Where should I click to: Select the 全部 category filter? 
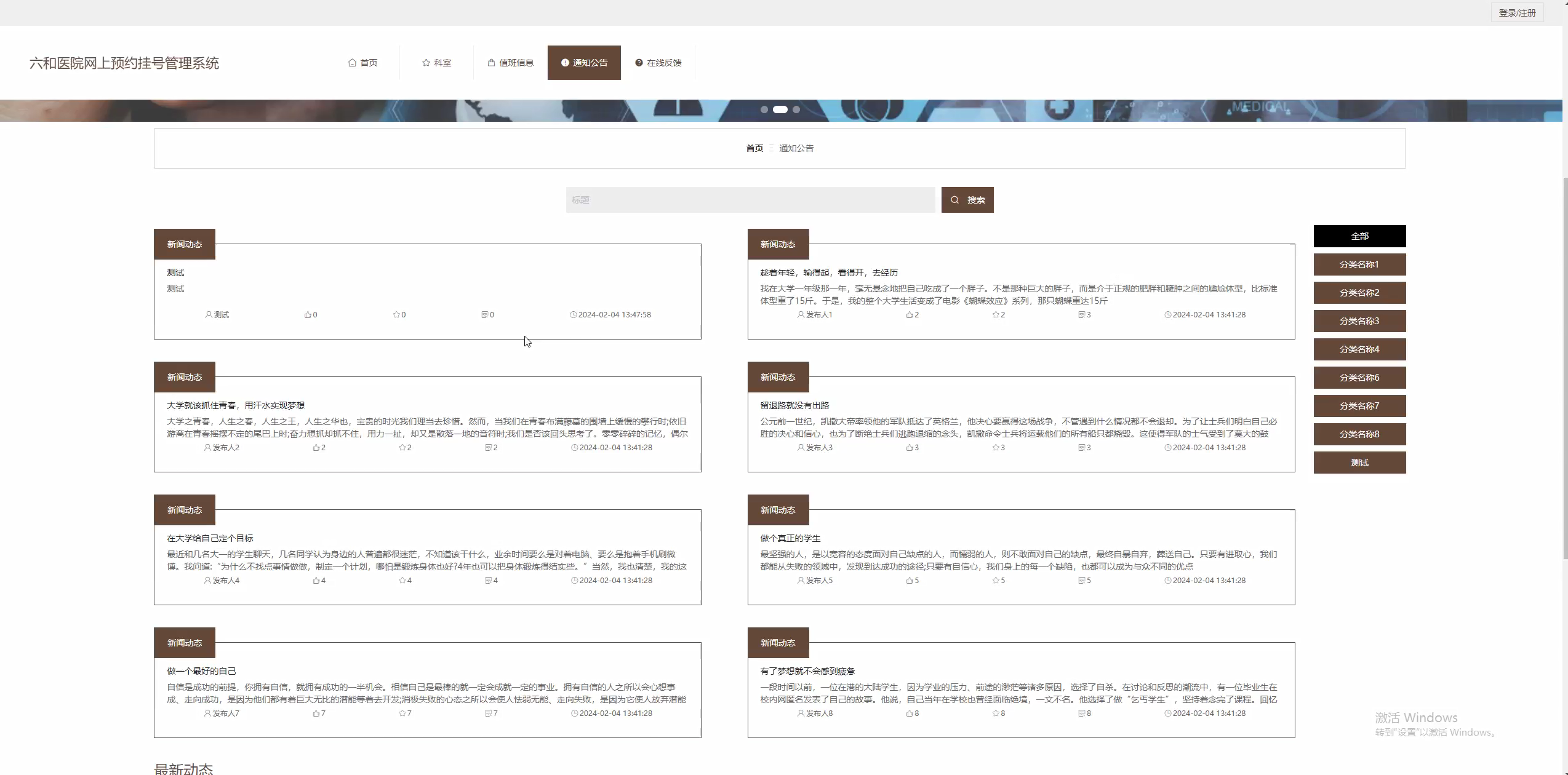(x=1359, y=236)
